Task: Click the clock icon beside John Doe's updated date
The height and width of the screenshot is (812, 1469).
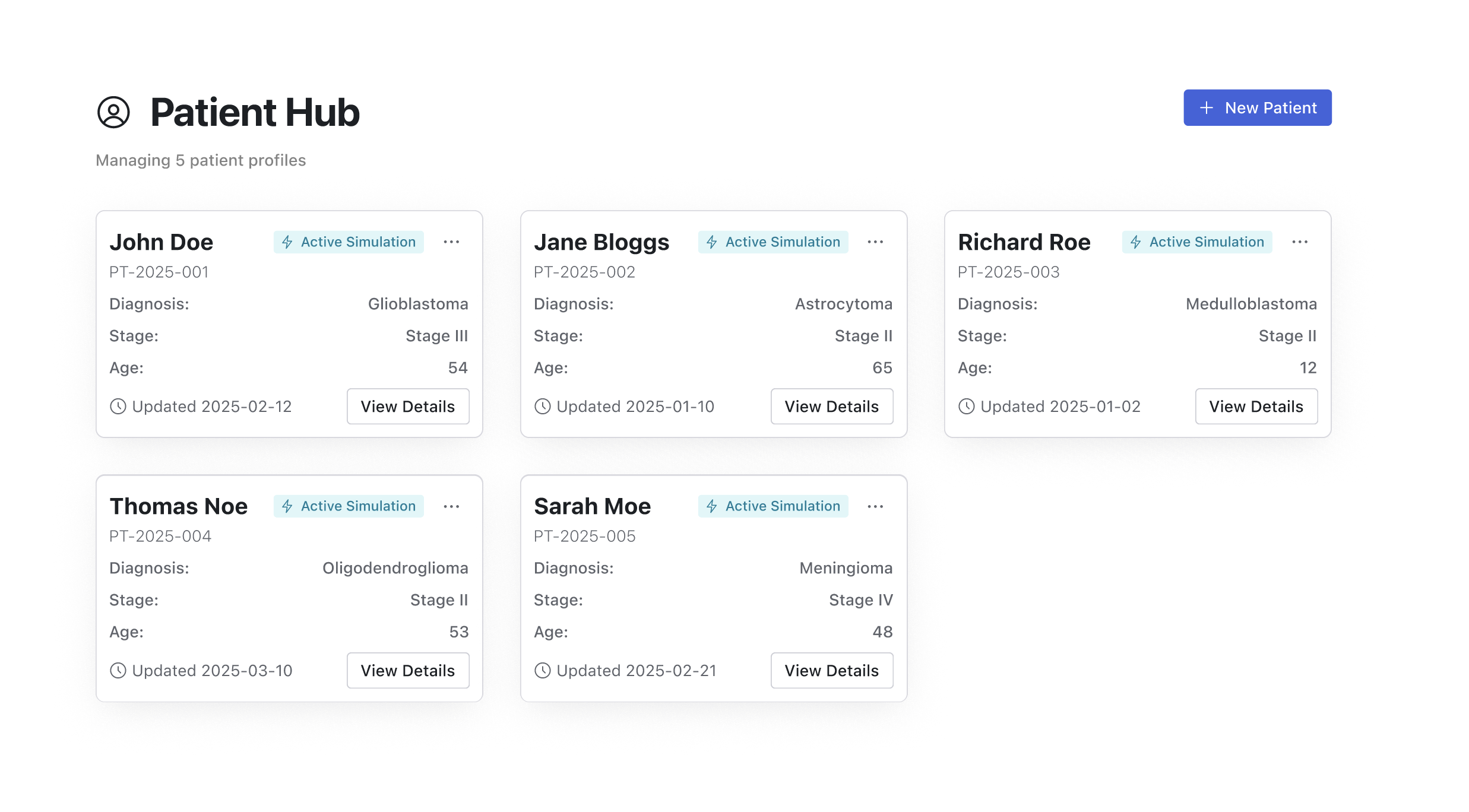Action: (x=118, y=407)
